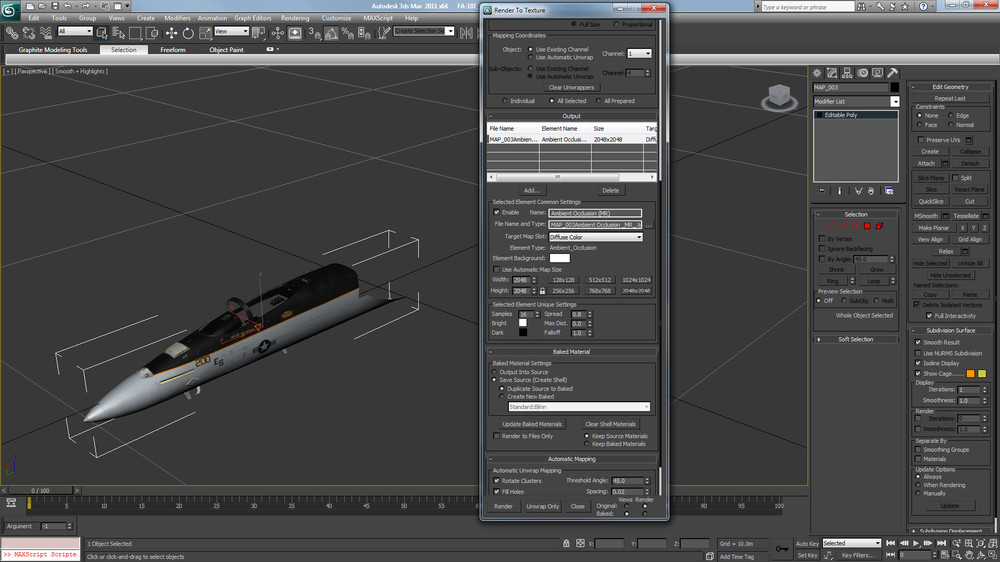1000x562 pixels.
Task: Select the Move transform tool
Action: [x=171, y=32]
